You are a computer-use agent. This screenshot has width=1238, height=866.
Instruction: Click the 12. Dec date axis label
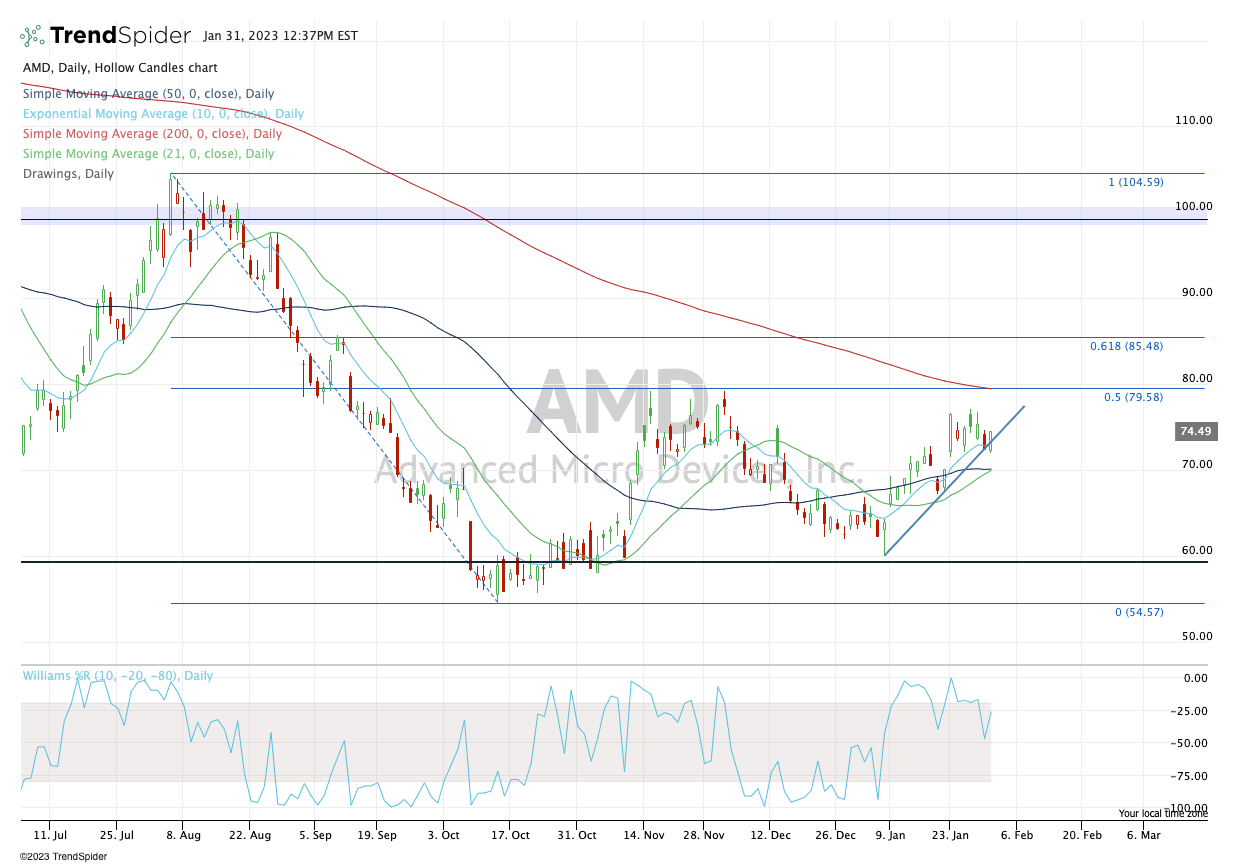(x=770, y=835)
